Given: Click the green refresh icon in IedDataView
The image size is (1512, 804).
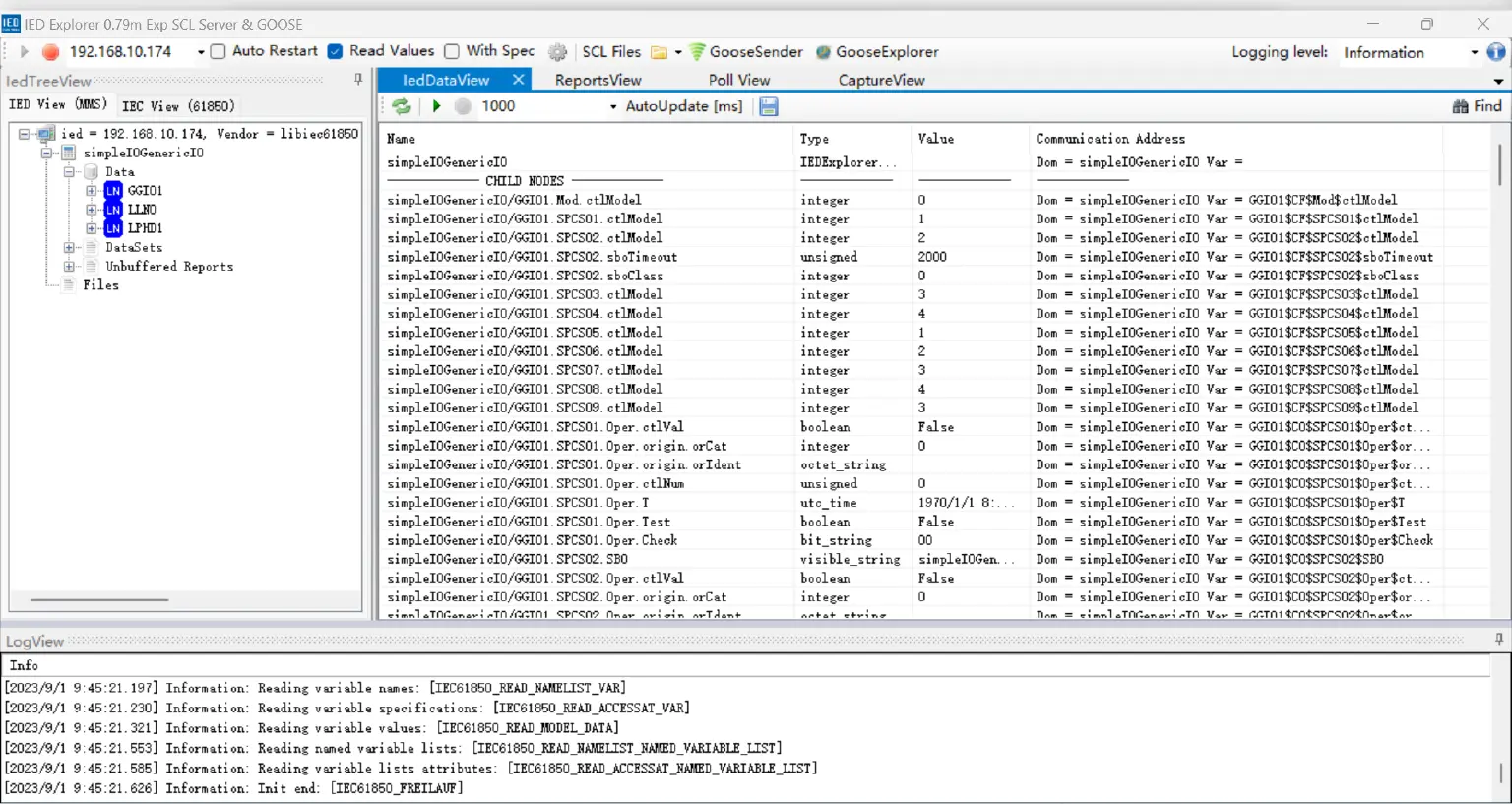Looking at the screenshot, I should pyautogui.click(x=402, y=106).
